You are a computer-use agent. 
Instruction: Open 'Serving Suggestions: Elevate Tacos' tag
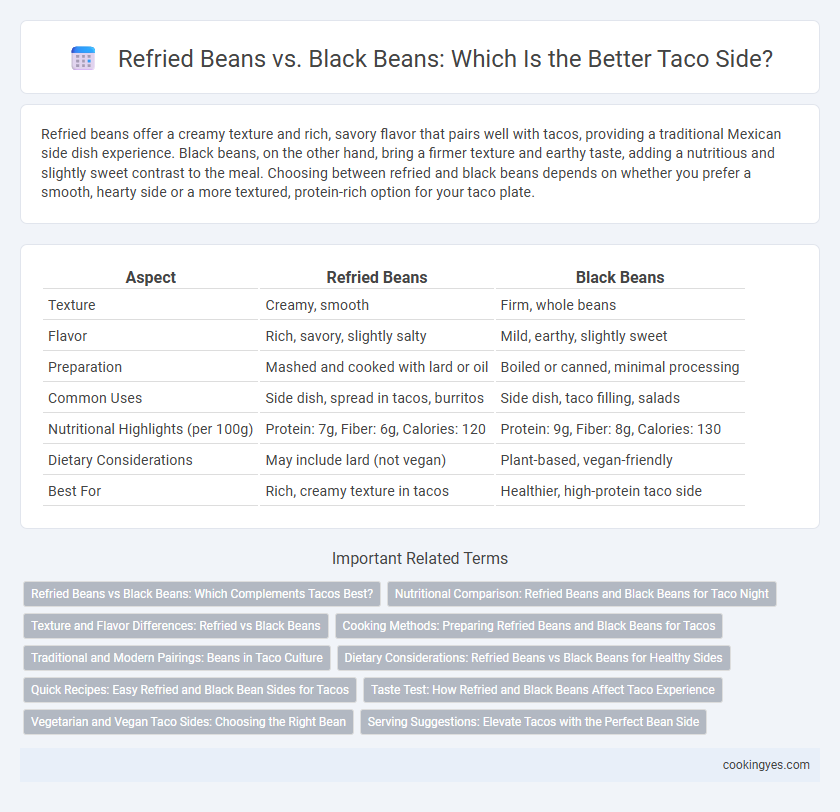pos(534,722)
